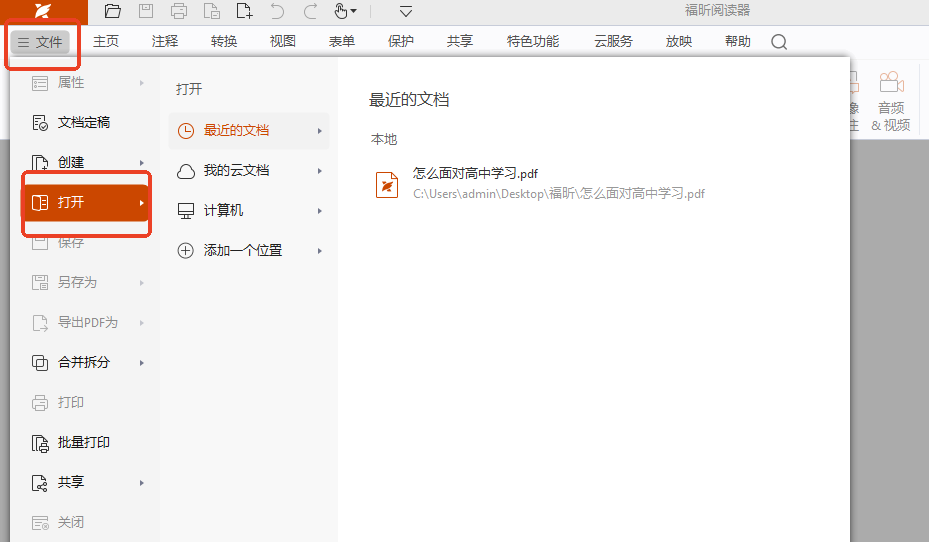This screenshot has width=929, height=542.
Task: Click the print icon in quick access toolbar
Action: pos(179,12)
